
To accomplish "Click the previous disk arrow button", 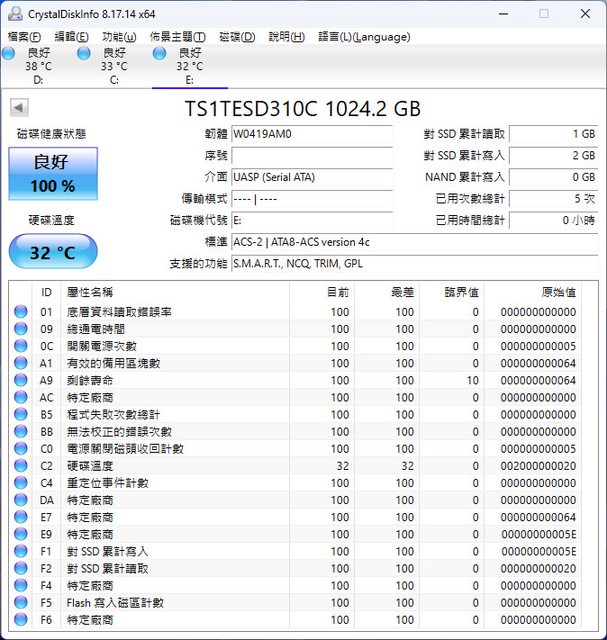I will tap(19, 108).
